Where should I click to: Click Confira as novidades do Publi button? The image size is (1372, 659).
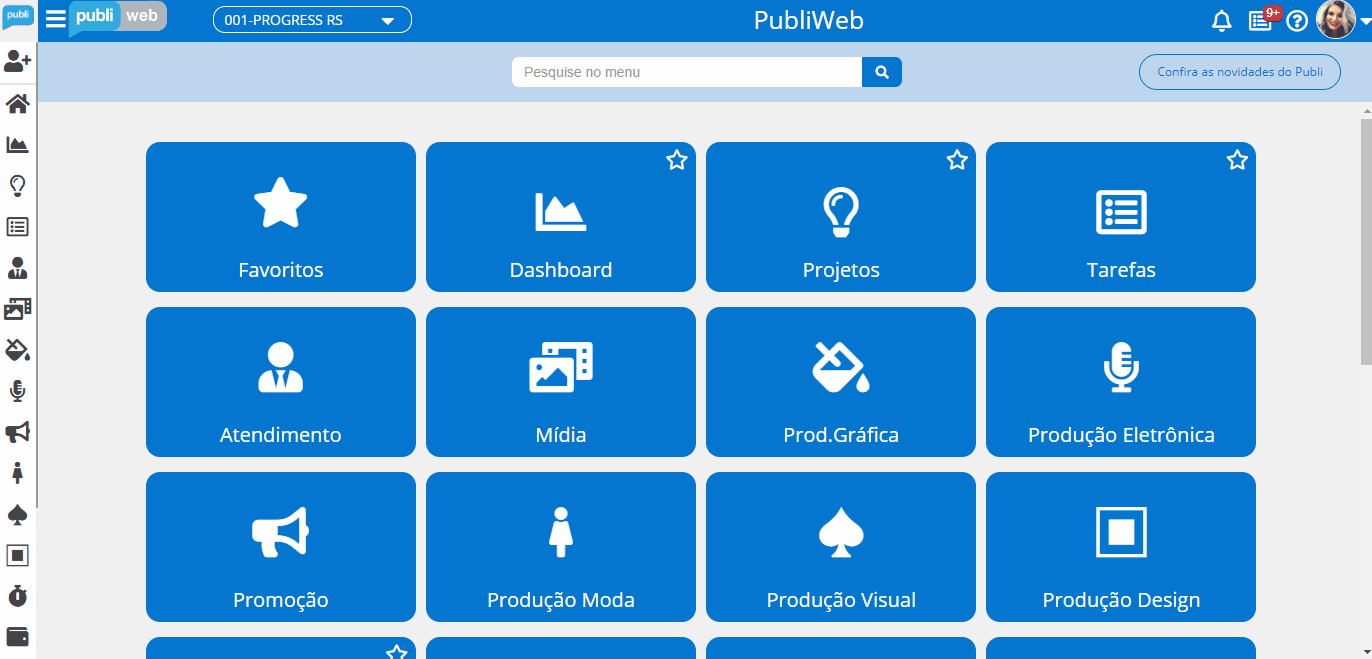(x=1240, y=72)
